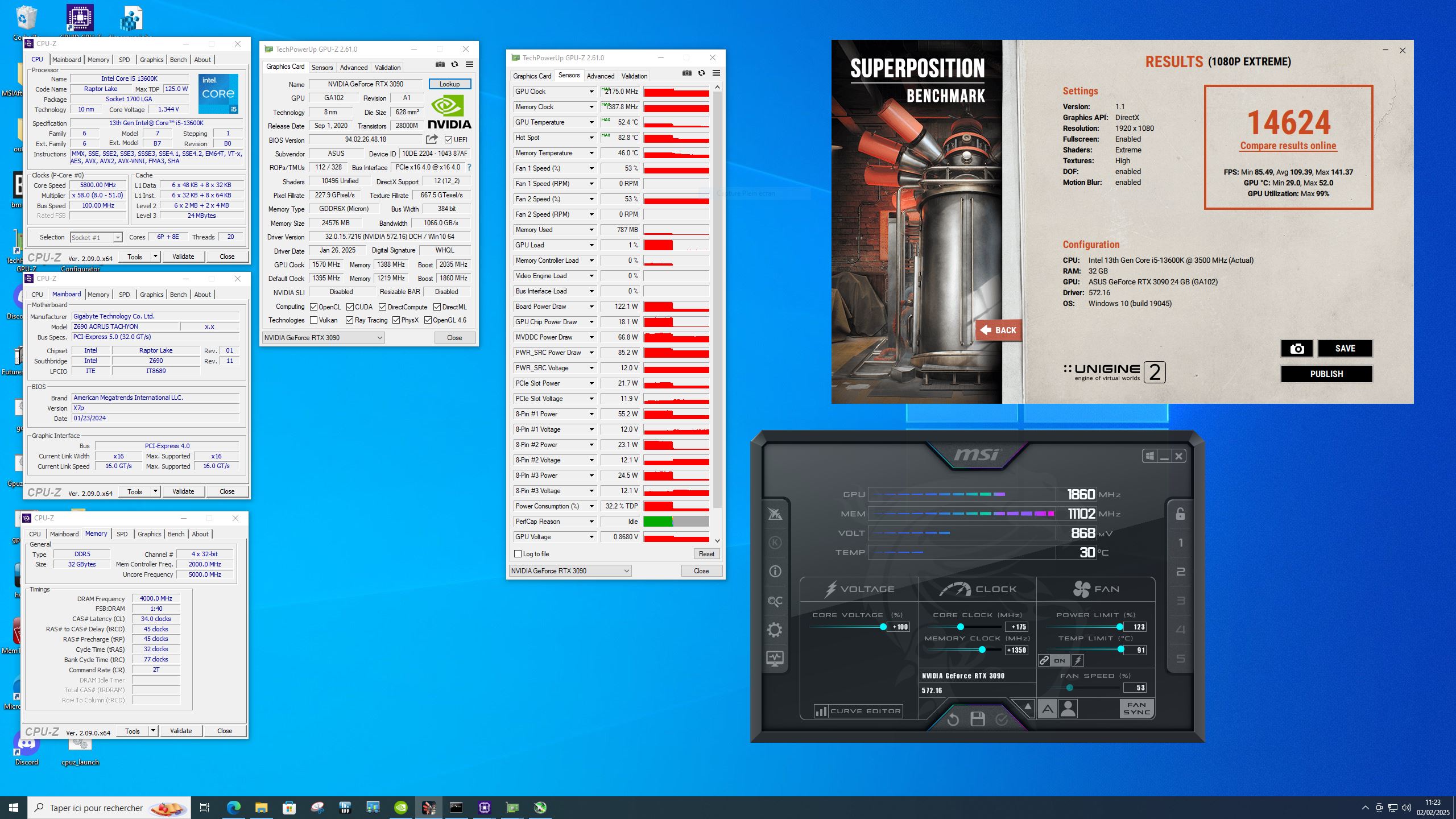Toggle the UEFI checkbox in GPU-Z
The width and height of the screenshot is (1456, 819).
tap(448, 140)
